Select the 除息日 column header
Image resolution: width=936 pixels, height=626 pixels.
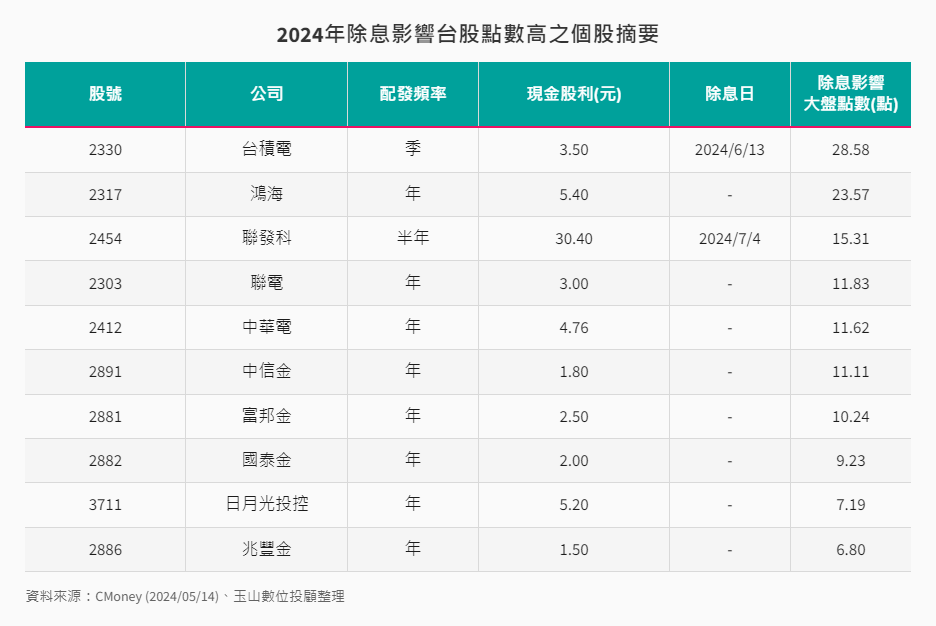coord(729,94)
